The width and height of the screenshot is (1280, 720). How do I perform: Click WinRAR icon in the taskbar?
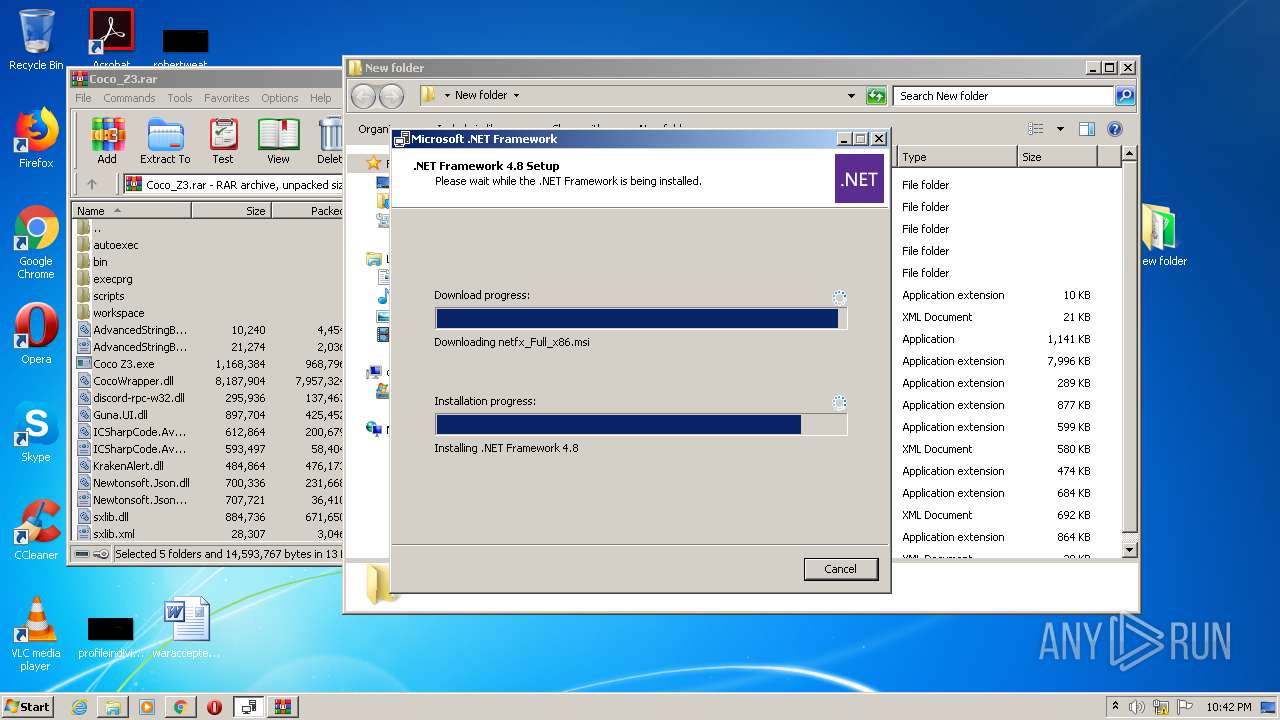tap(282, 707)
